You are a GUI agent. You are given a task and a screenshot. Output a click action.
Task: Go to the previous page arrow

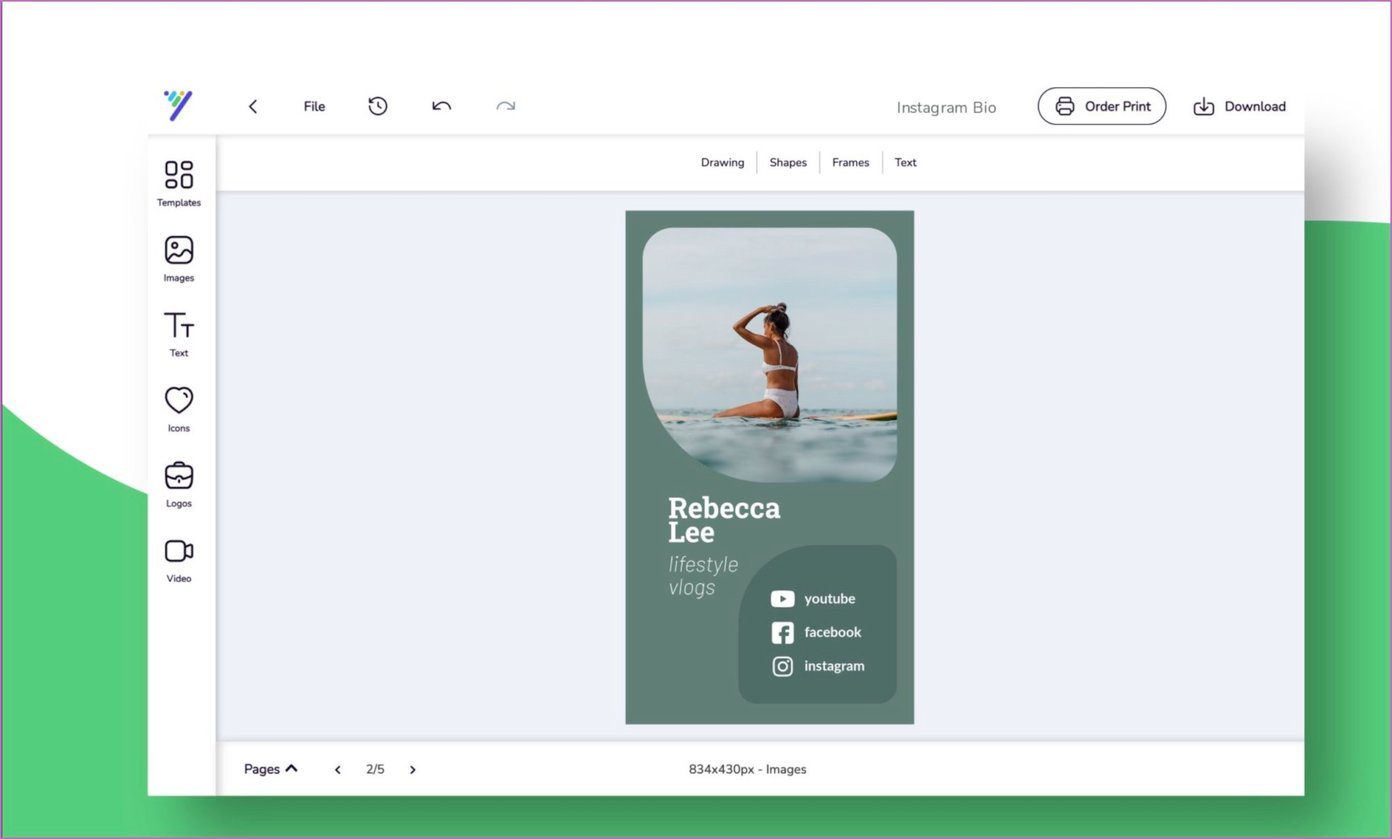[338, 770]
